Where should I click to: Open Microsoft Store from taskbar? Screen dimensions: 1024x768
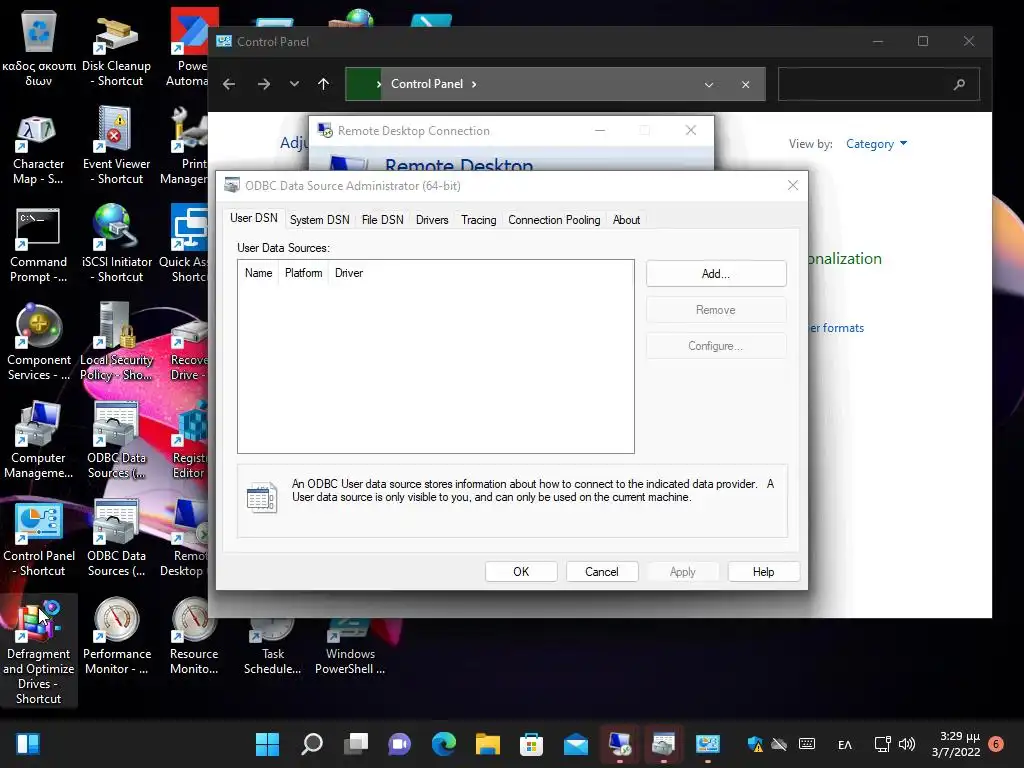532,744
